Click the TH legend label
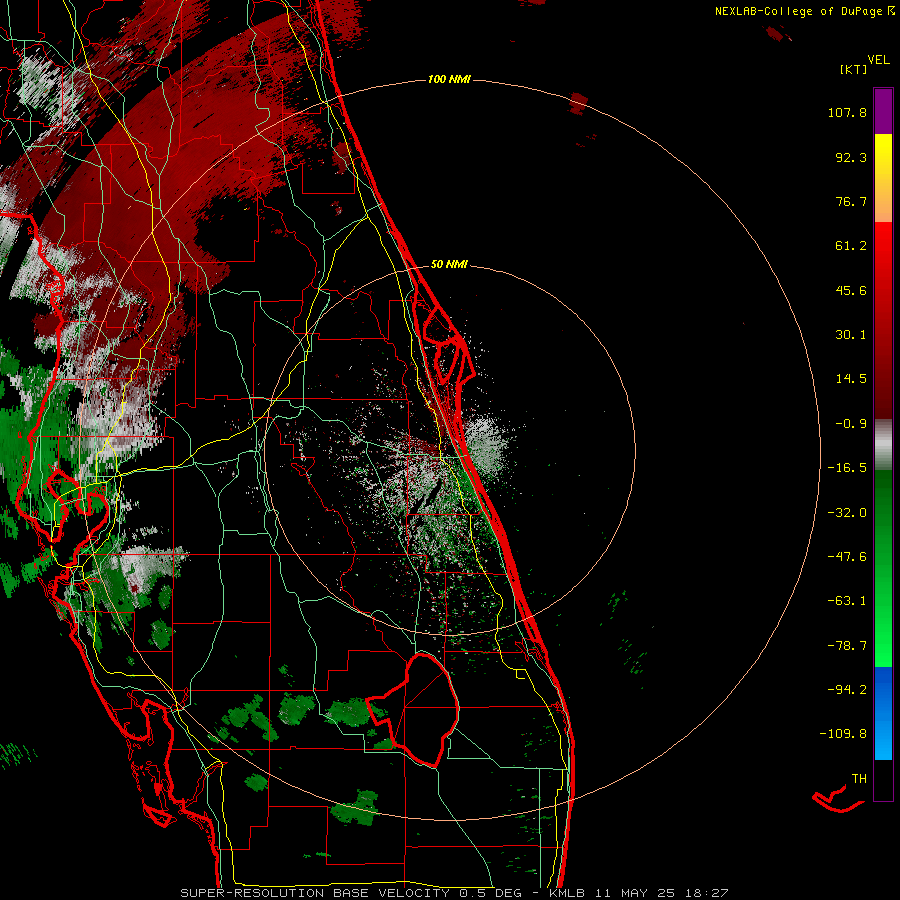Screen dimensions: 900x900 859,779
